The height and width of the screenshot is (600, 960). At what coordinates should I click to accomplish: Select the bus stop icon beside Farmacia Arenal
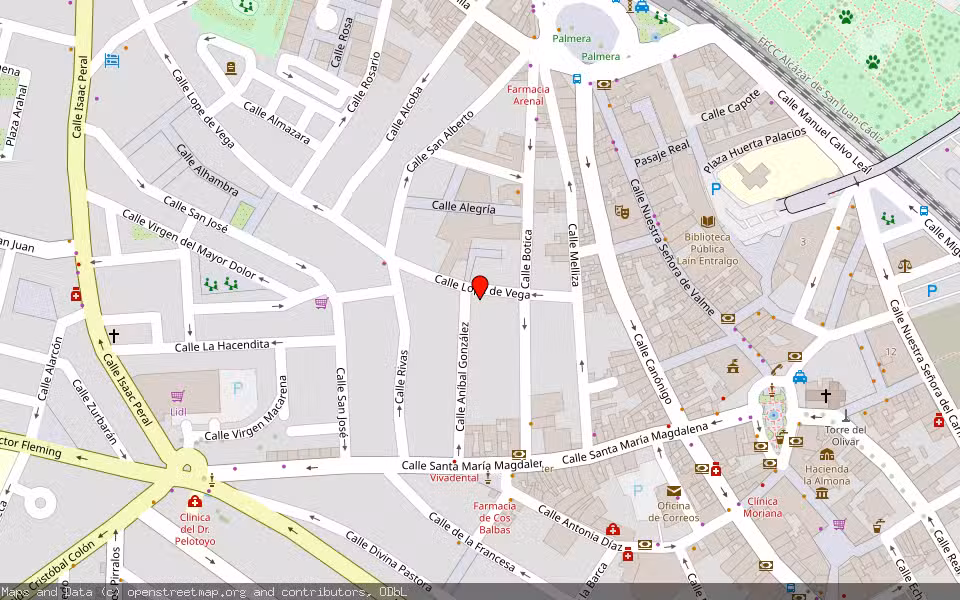click(x=577, y=78)
